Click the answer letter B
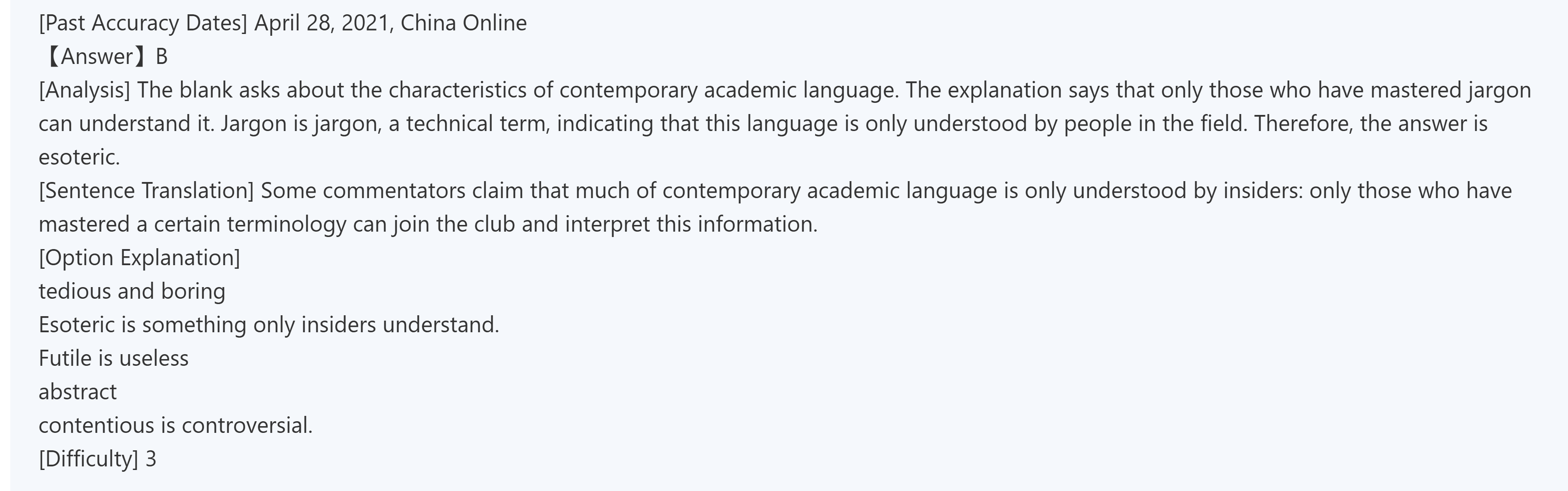This screenshot has height=491, width=1568. coord(161,57)
